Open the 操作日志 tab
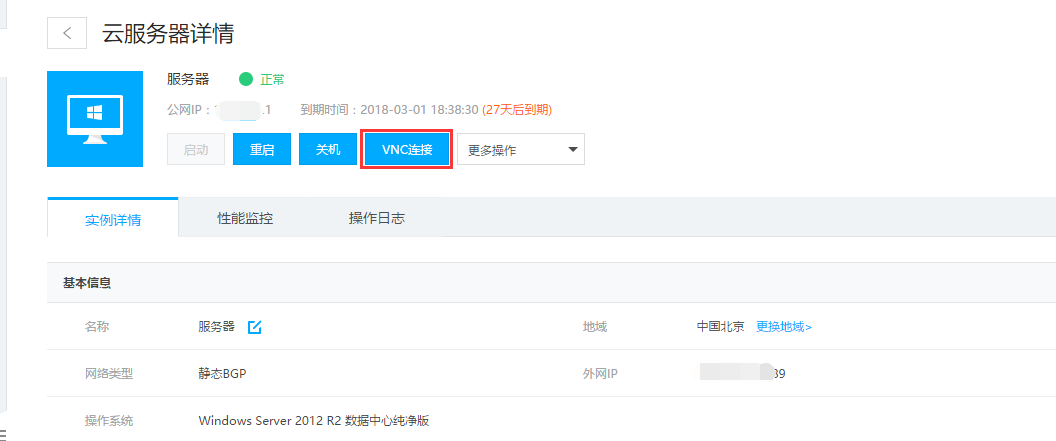Screen dimensions: 1056x441 376,218
